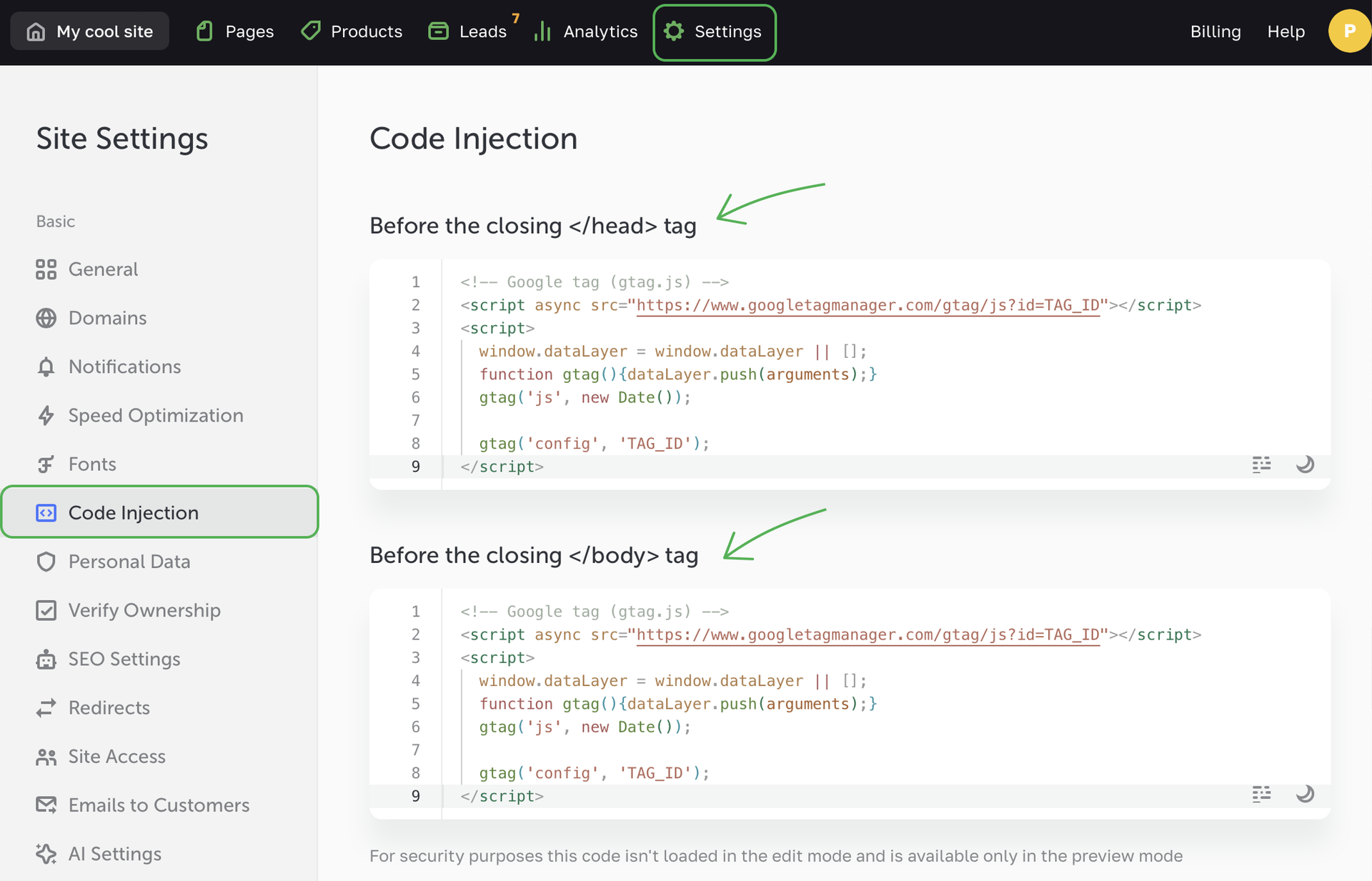This screenshot has width=1372, height=881.
Task: Open Speed Optimization settings
Action: [x=155, y=415]
